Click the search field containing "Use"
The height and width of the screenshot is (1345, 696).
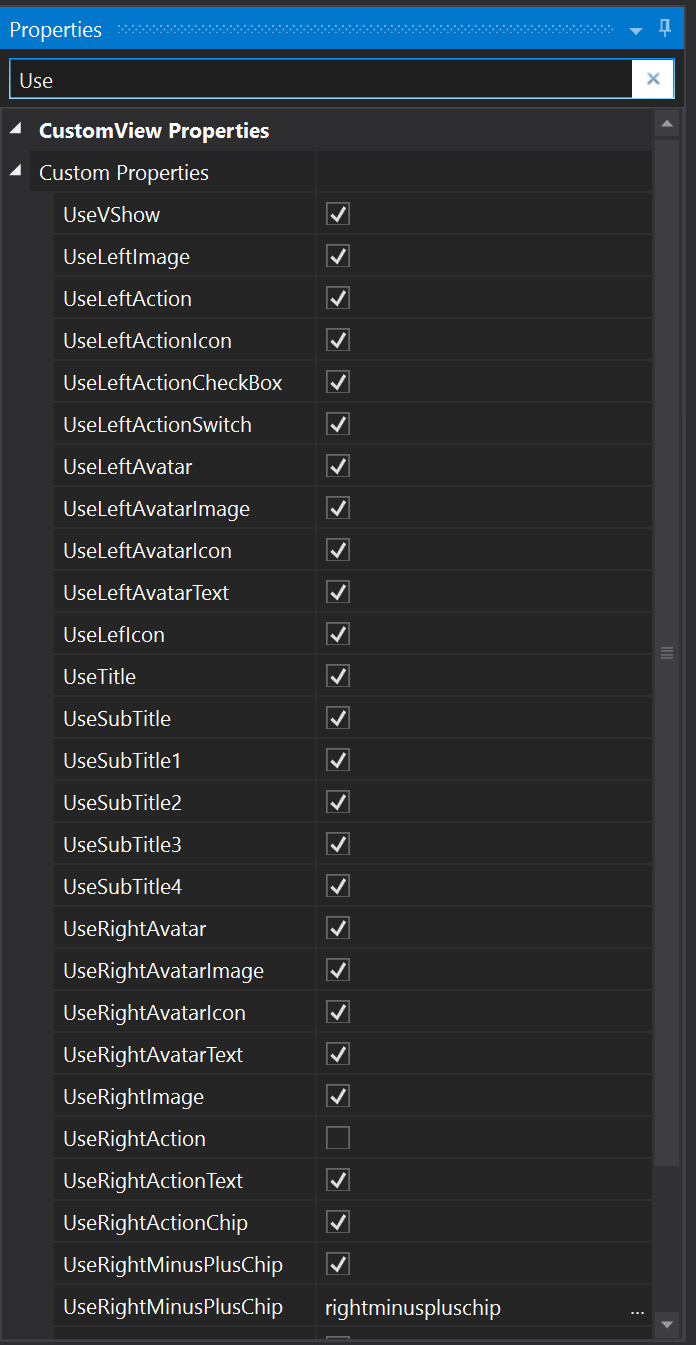click(320, 80)
